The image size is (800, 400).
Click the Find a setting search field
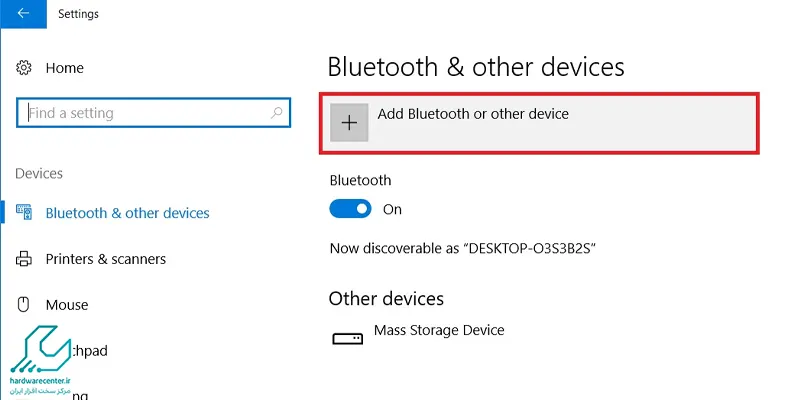154,113
